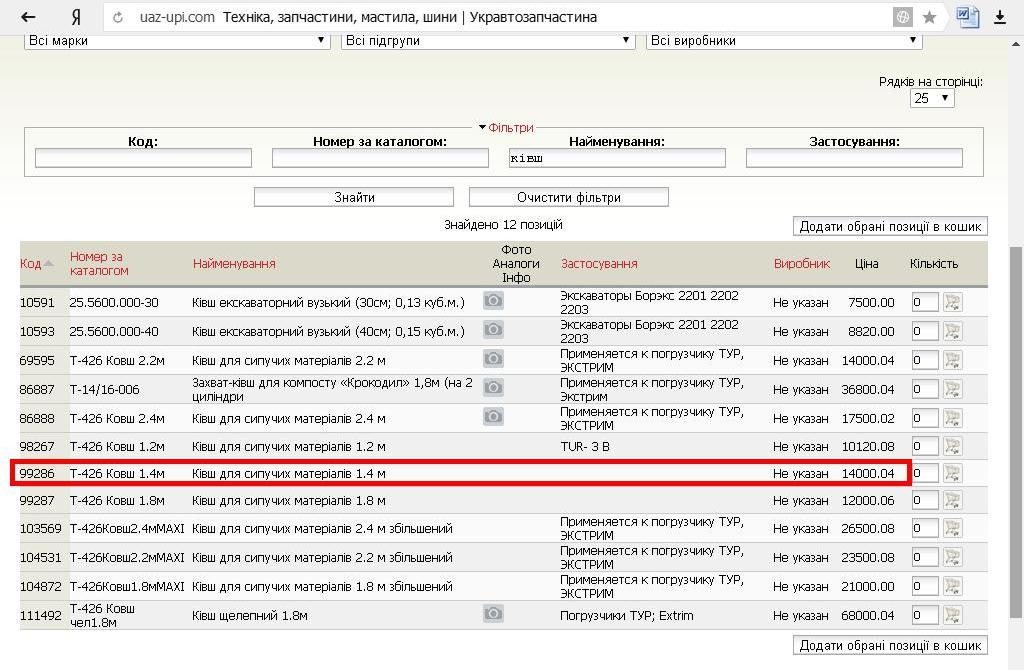Click cart icon for item 111492

(951, 615)
